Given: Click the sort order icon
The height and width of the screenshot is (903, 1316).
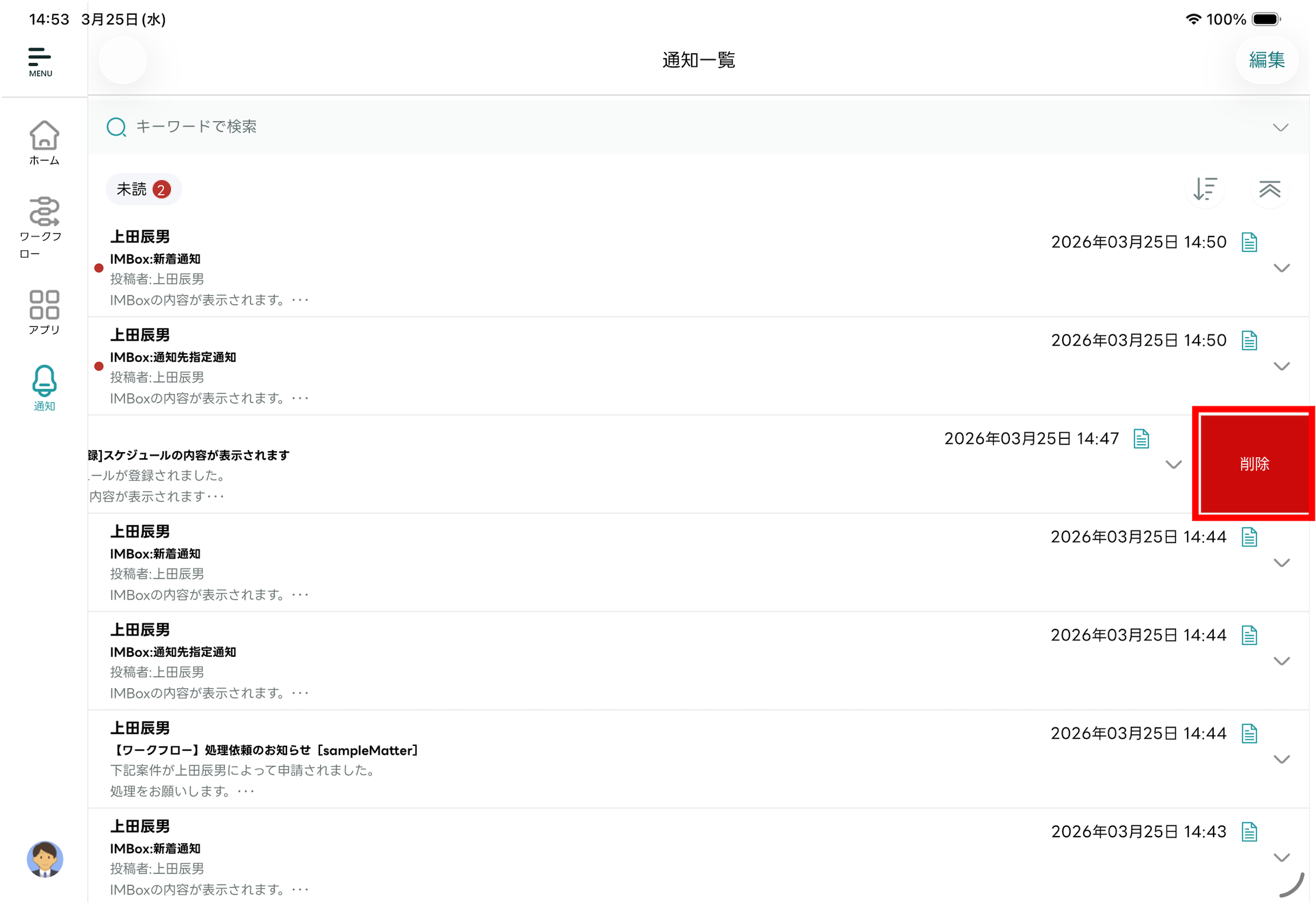Looking at the screenshot, I should (x=1205, y=189).
